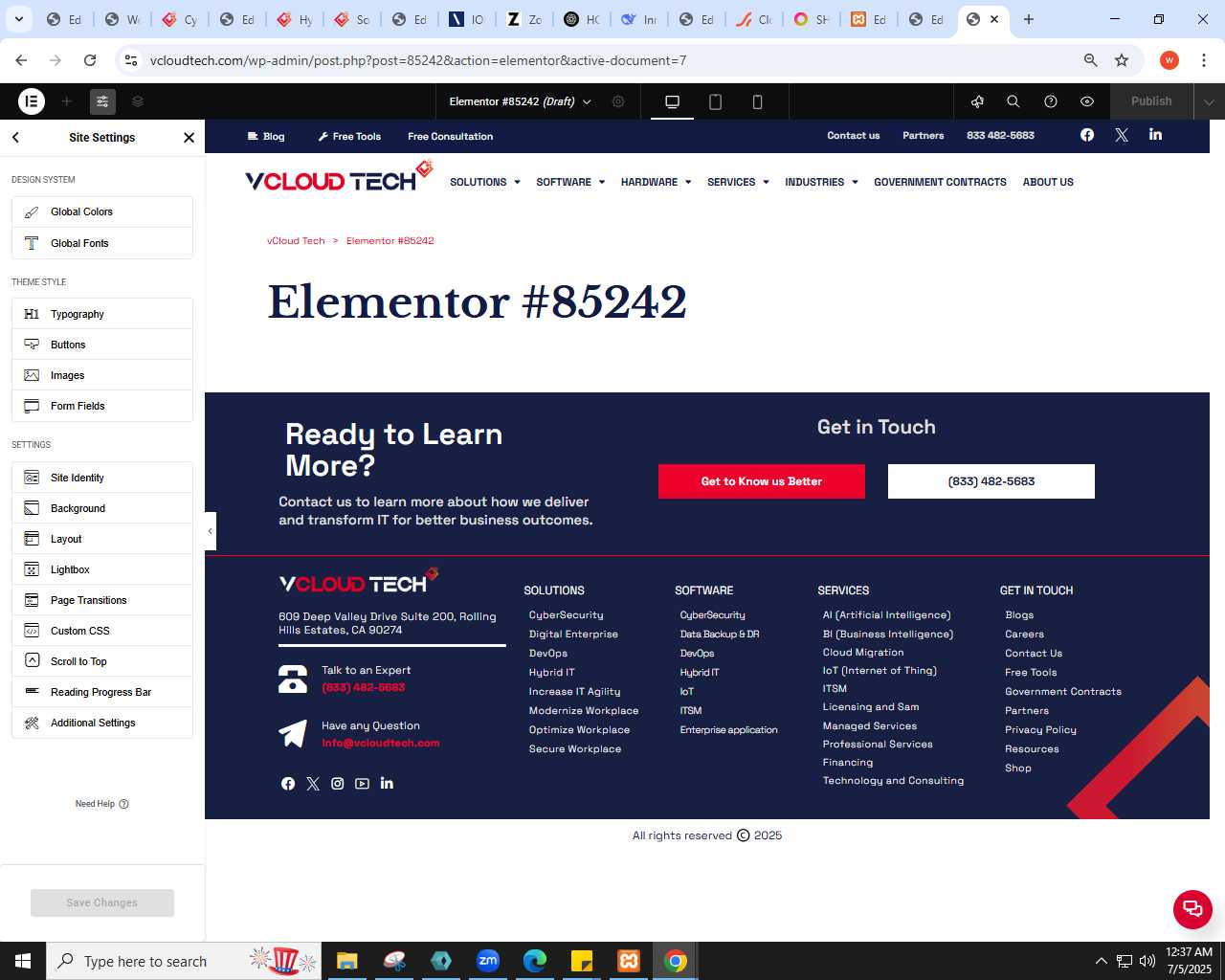Click the Need Help link
Viewport: 1225px width, 980px height.
click(x=101, y=804)
